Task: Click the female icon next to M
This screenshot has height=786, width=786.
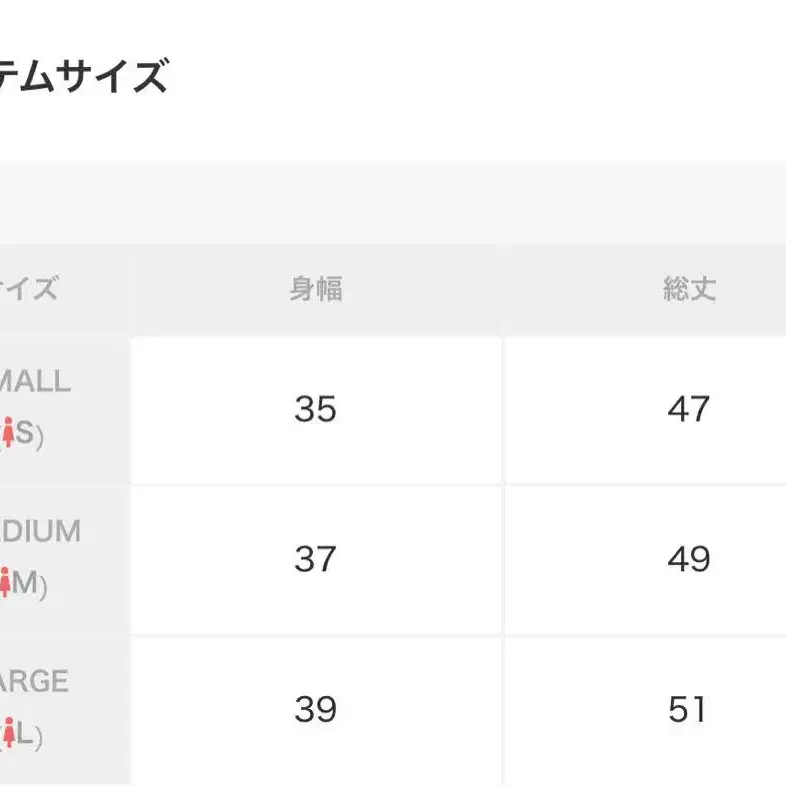Action: click(x=5, y=582)
